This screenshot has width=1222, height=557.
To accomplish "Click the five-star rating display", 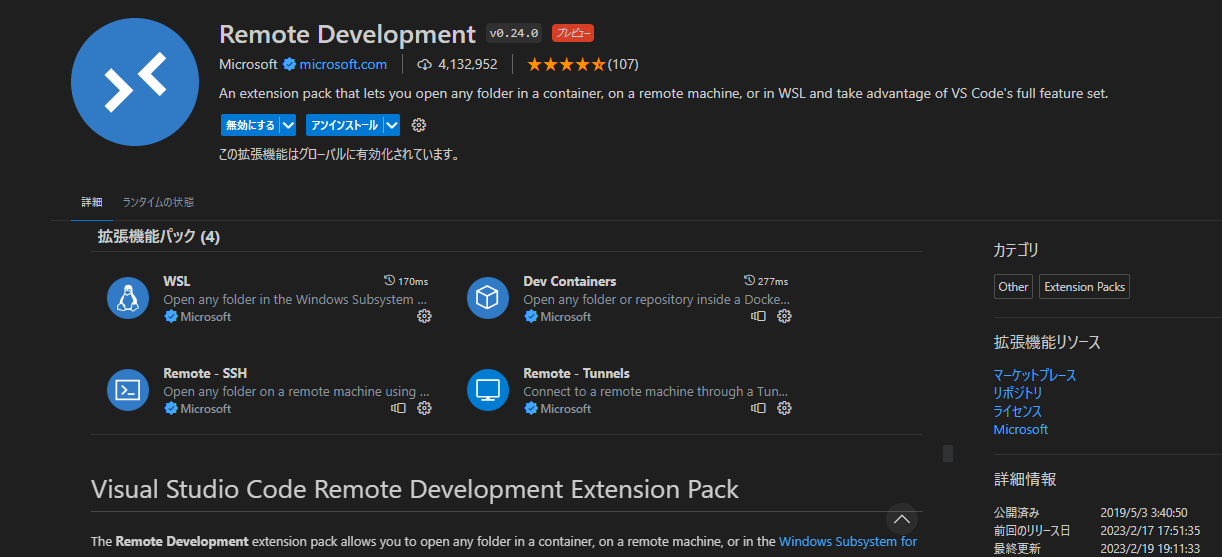I will 566,64.
